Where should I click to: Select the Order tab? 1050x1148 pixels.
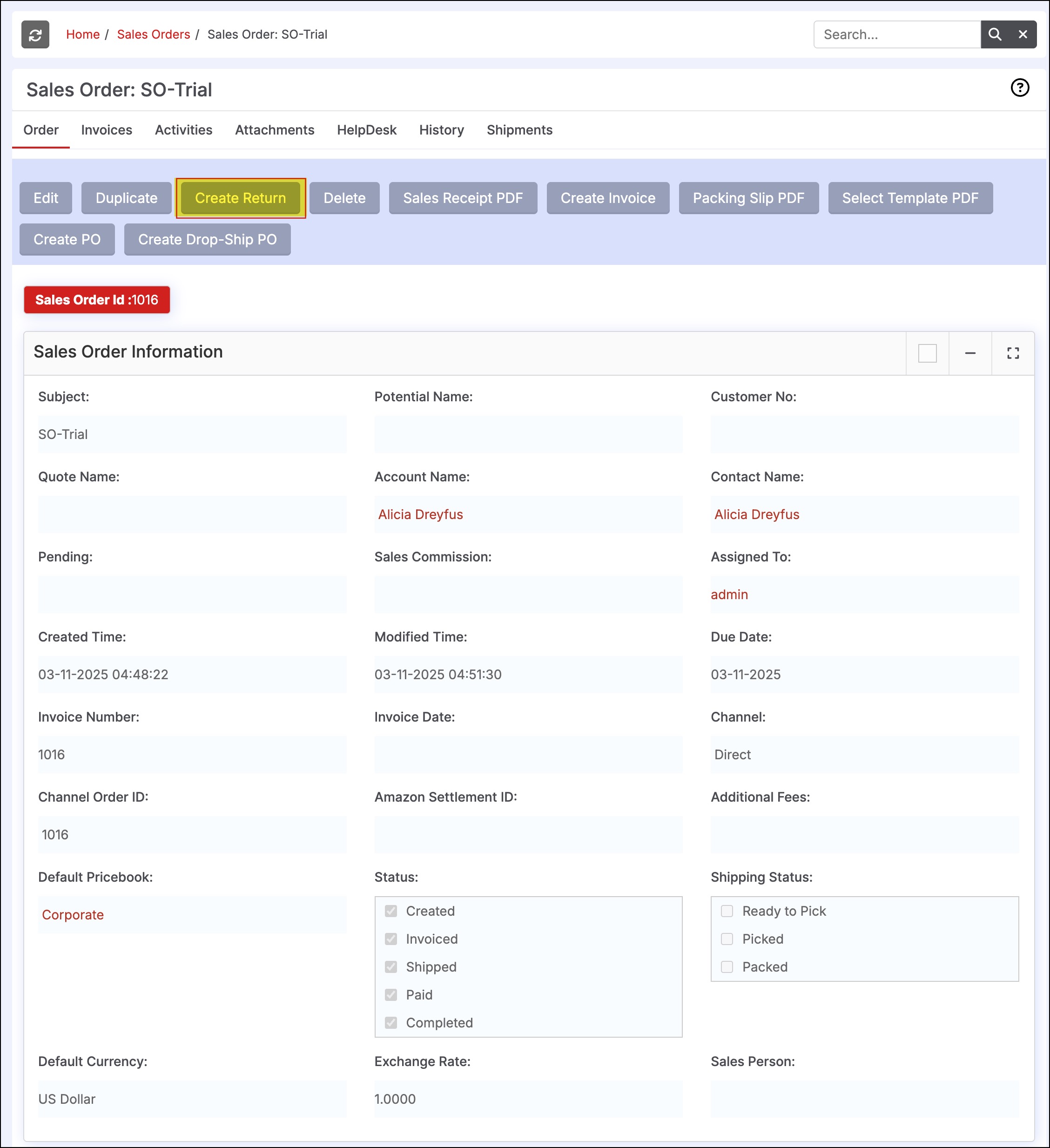[41, 130]
